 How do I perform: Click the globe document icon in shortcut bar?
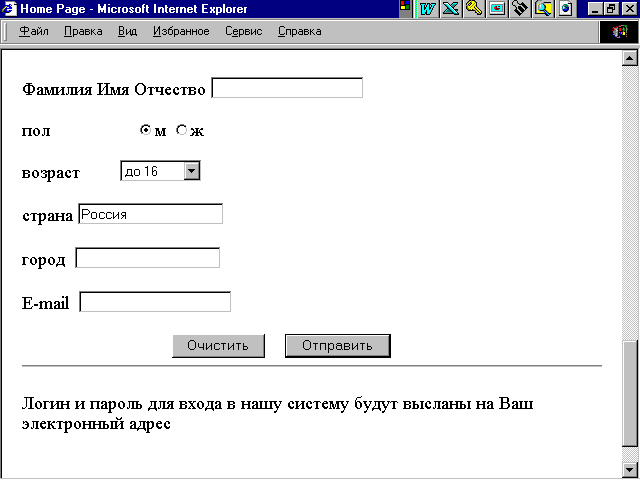(566, 8)
